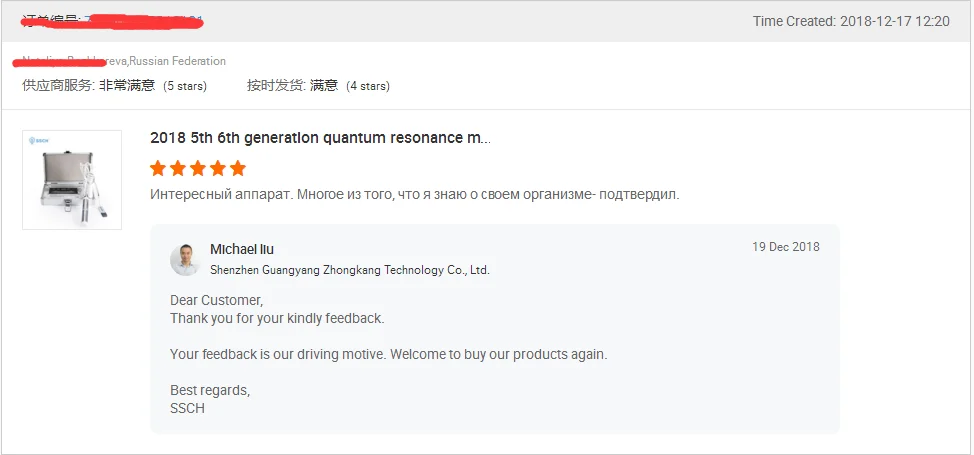Click the Russian Federation reviewer location
The height and width of the screenshot is (455, 974).
(x=178, y=61)
